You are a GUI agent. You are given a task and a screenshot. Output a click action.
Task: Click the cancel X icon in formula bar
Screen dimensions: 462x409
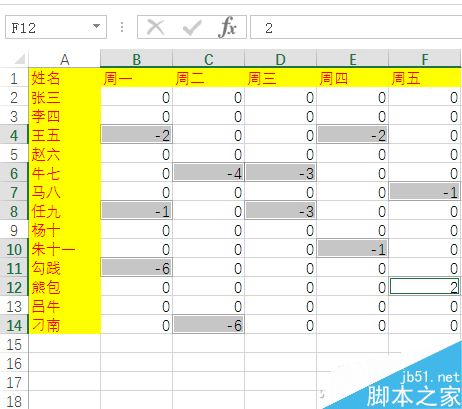156,27
